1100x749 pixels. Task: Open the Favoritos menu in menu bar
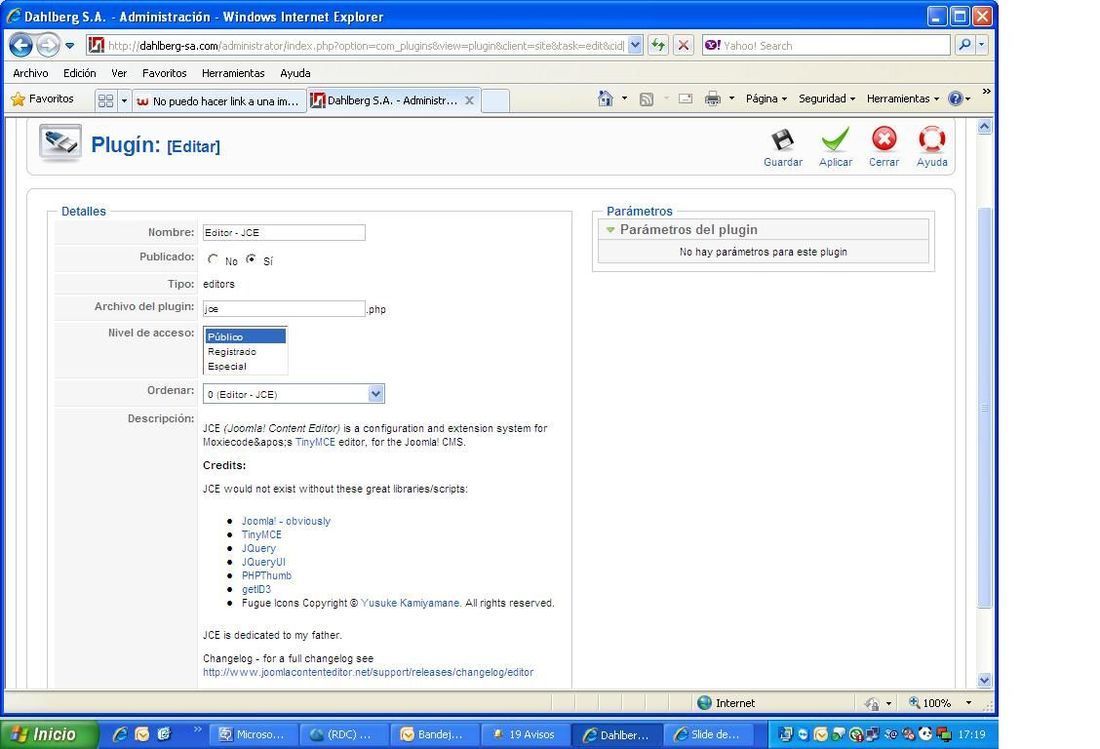pos(164,73)
